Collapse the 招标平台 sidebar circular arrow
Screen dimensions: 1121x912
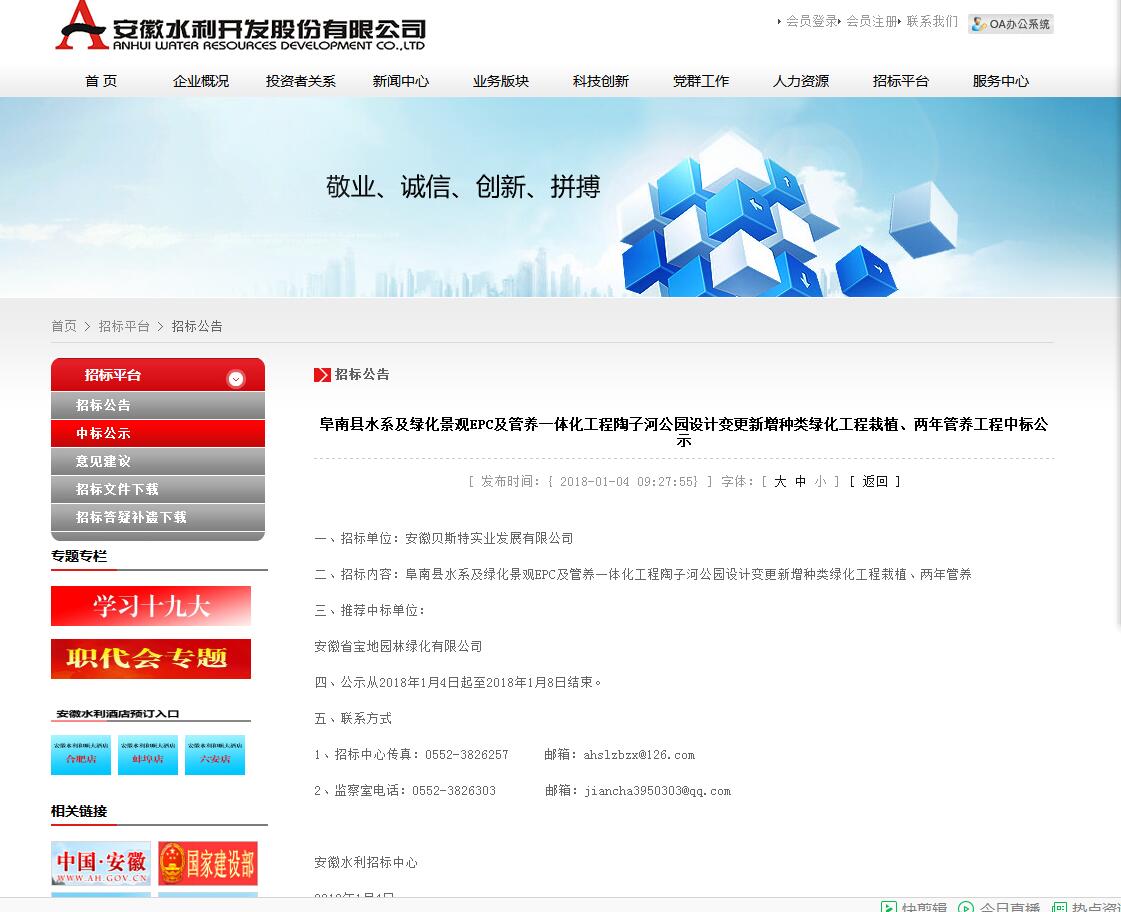pos(236,378)
